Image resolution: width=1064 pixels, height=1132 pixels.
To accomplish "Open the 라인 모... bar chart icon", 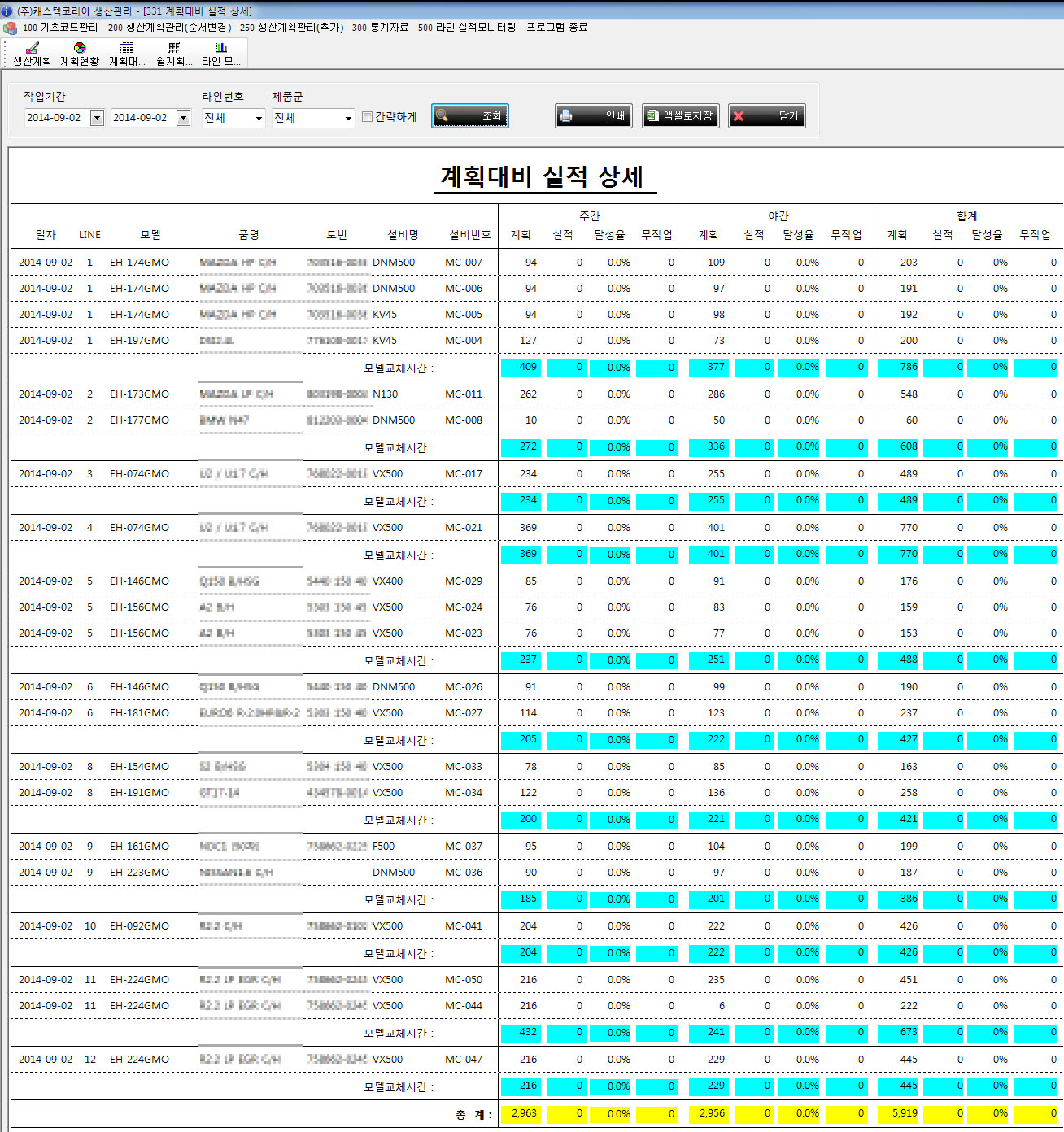I will pyautogui.click(x=220, y=54).
